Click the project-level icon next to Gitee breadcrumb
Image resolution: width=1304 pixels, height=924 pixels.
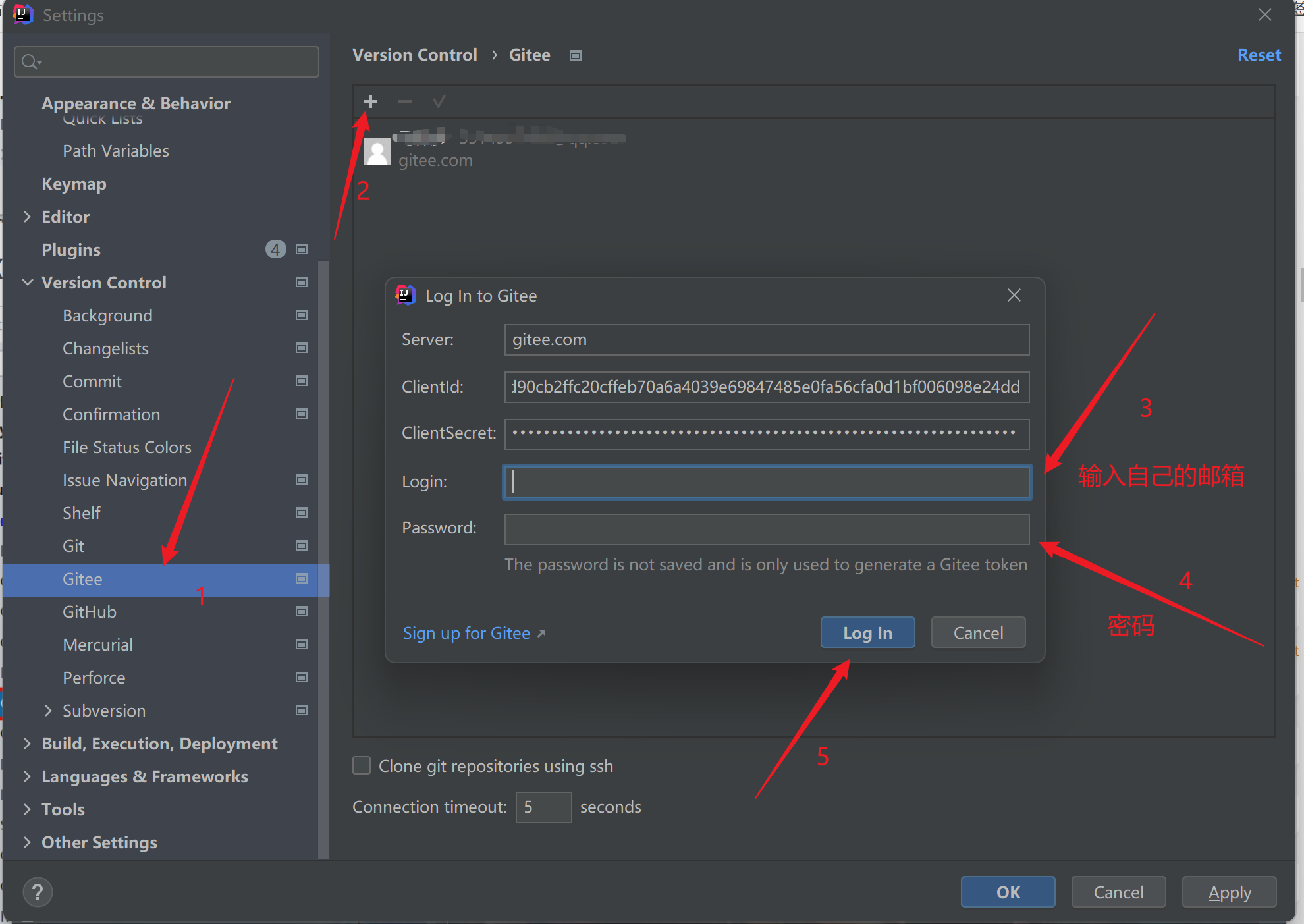pyautogui.click(x=576, y=55)
